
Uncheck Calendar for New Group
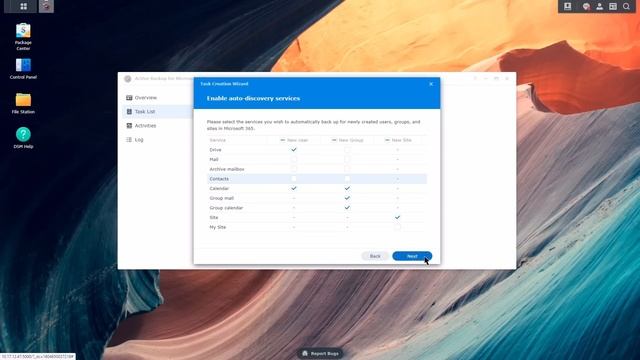(x=347, y=188)
